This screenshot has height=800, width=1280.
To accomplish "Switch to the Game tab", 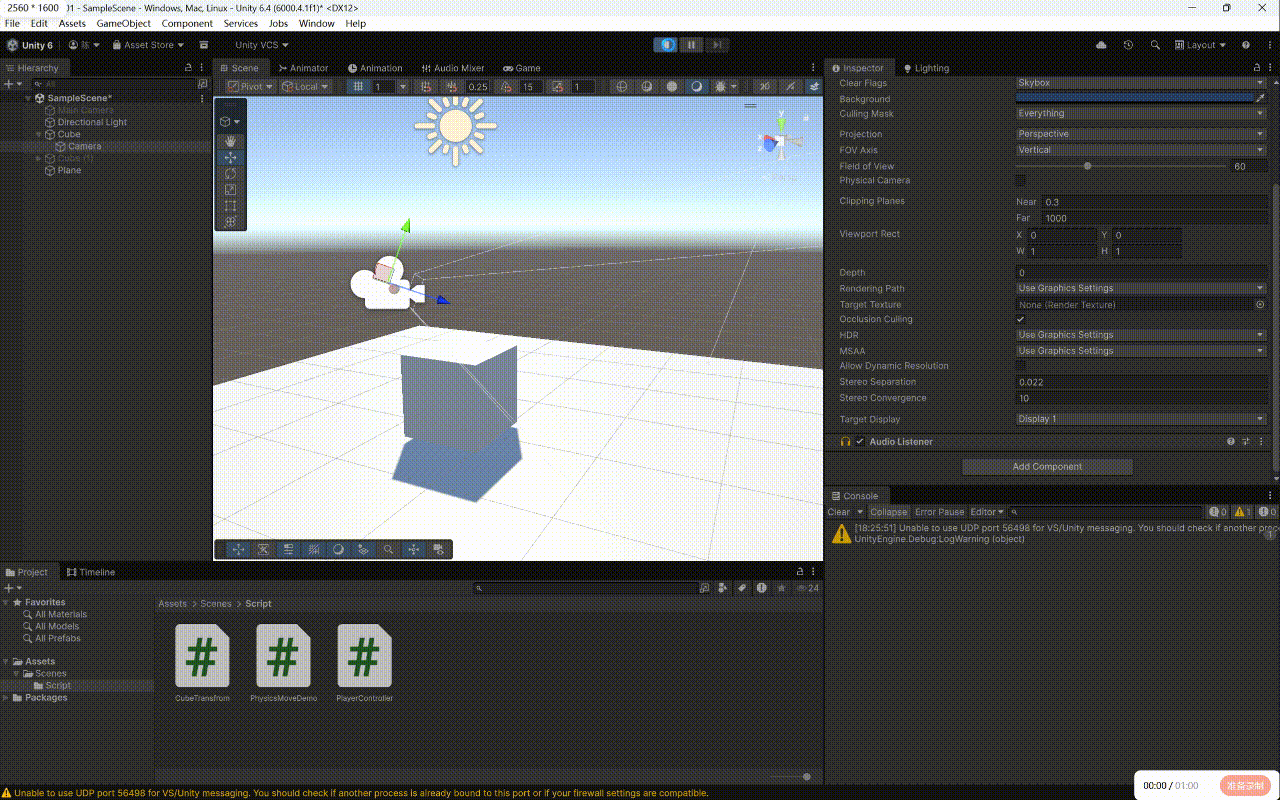I will click(x=522, y=68).
